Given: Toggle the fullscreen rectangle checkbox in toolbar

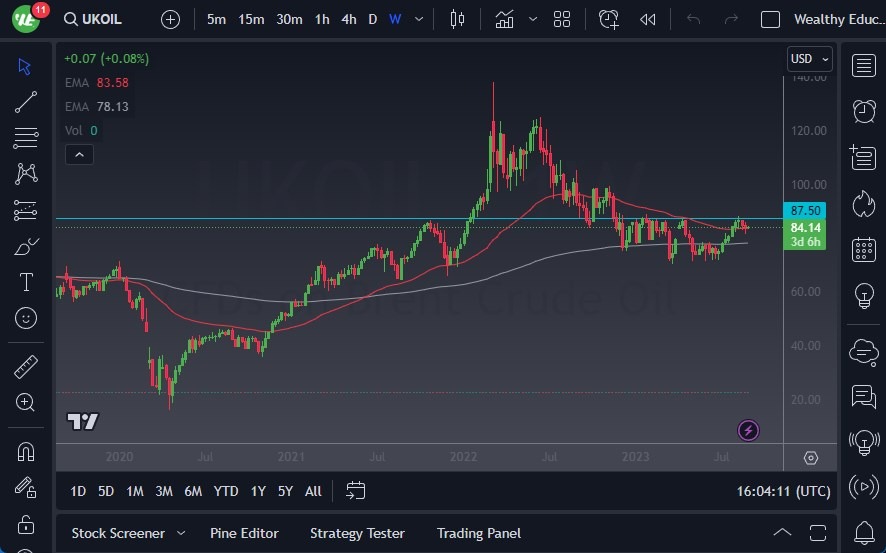Looking at the screenshot, I should coord(770,19).
